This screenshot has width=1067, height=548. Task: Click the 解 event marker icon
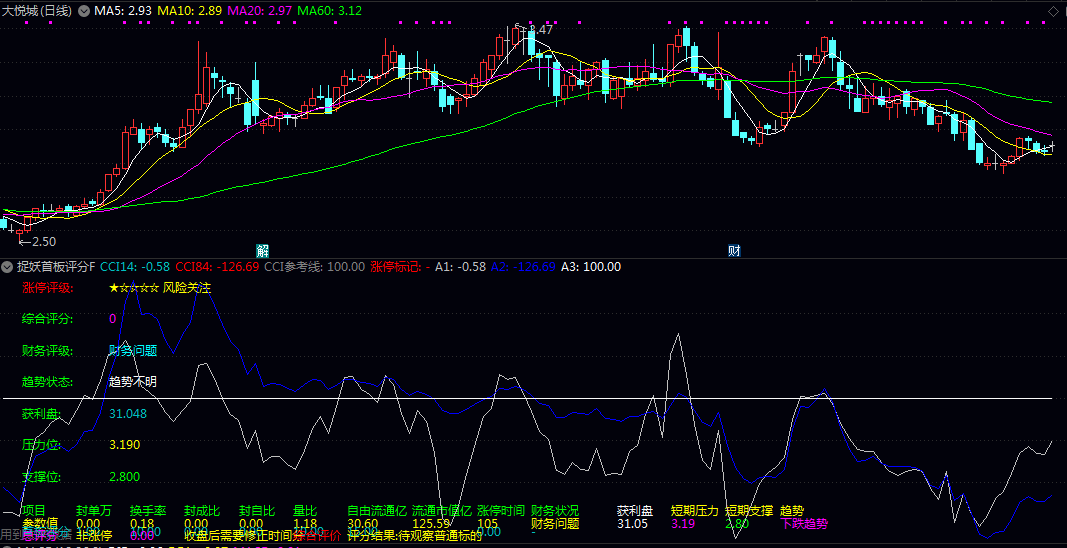pyautogui.click(x=262, y=249)
